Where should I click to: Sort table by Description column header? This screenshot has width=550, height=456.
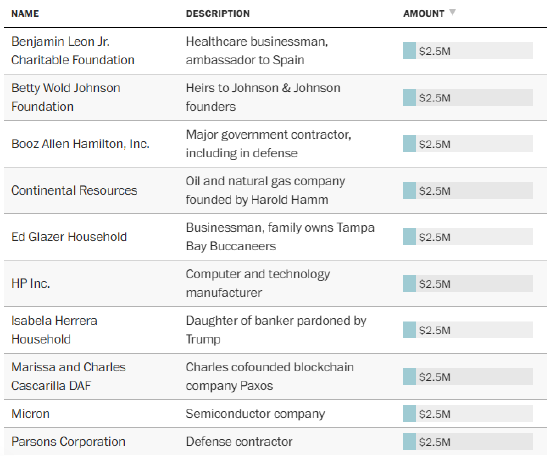(218, 14)
